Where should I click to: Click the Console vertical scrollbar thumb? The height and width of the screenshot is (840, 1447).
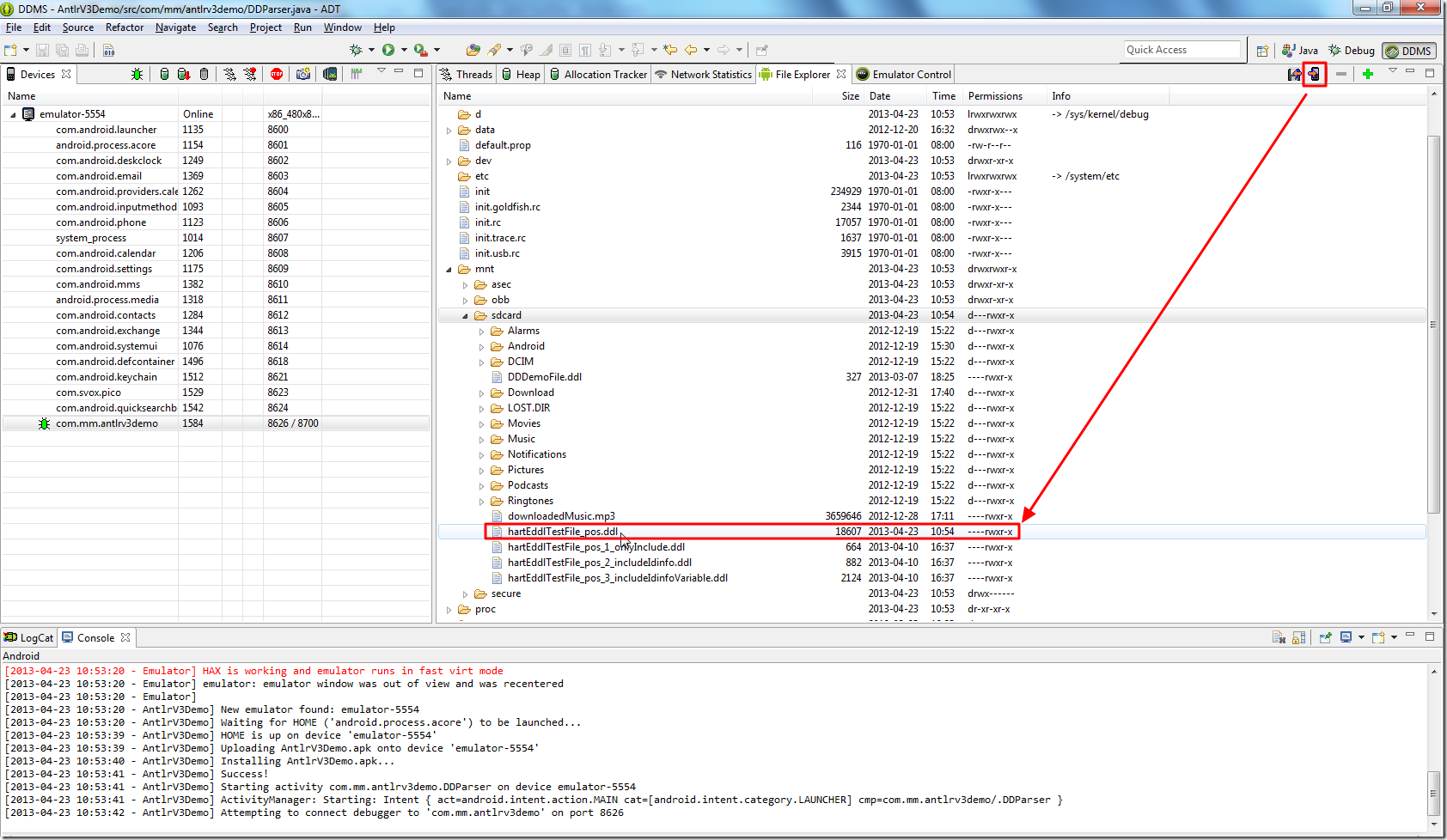[x=1432, y=794]
